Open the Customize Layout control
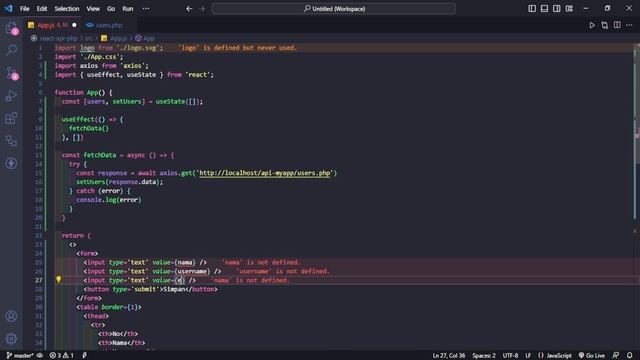The width and height of the screenshot is (640, 360). [569, 9]
